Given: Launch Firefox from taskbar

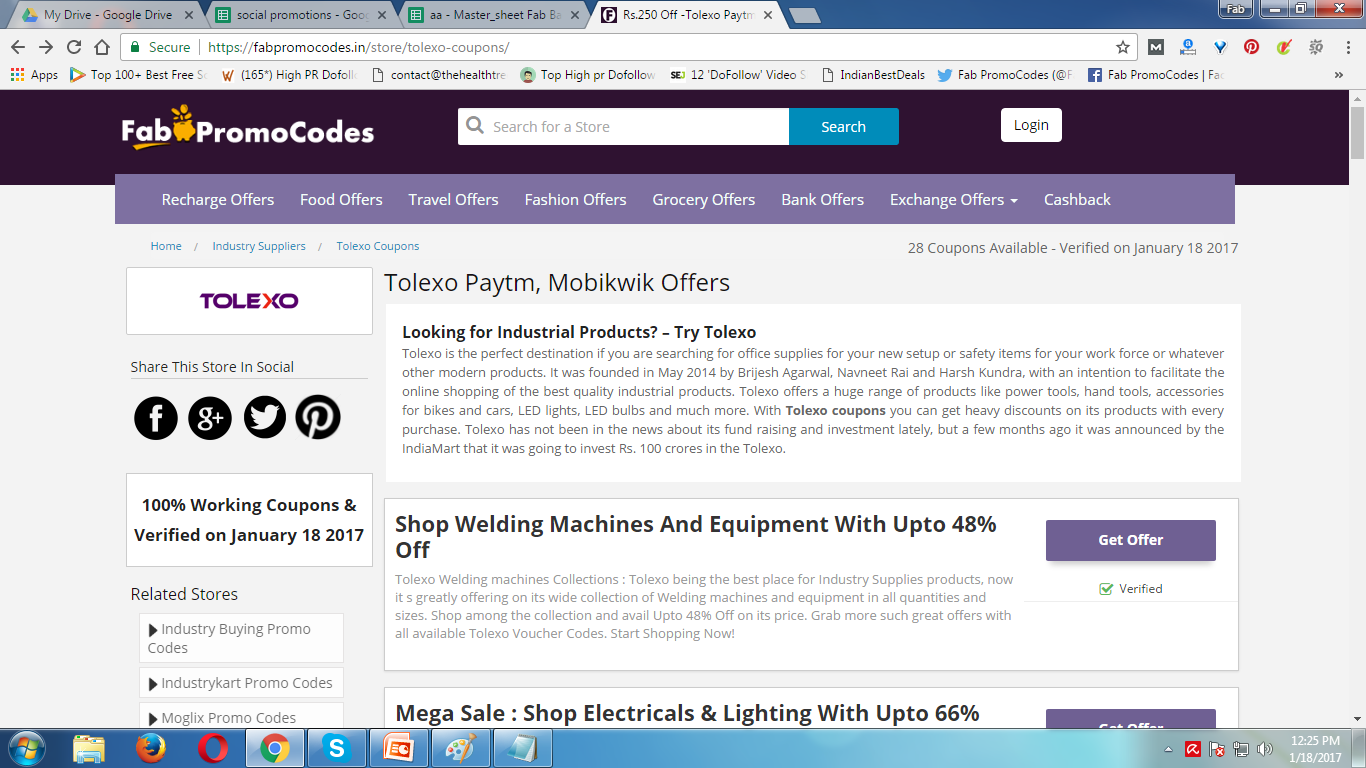Looking at the screenshot, I should 151,748.
